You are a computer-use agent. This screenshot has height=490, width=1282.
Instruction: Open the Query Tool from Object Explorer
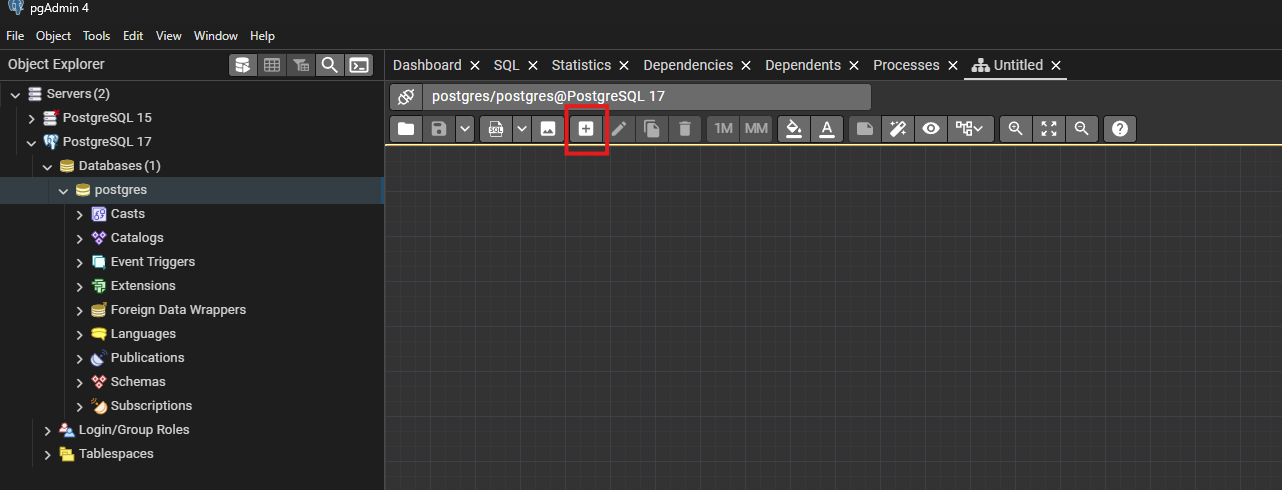pyautogui.click(x=242, y=65)
